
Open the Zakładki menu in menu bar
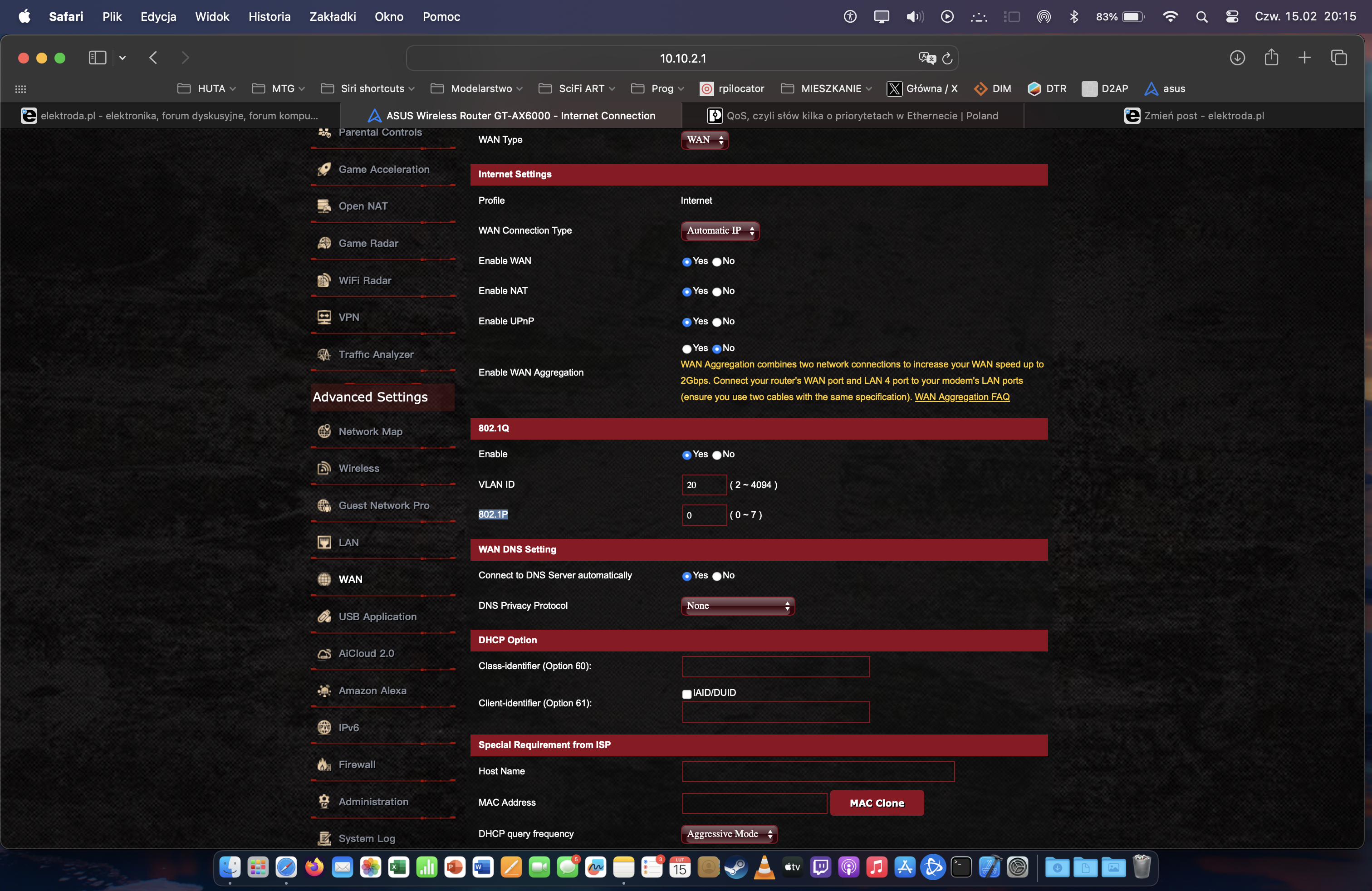[x=333, y=17]
